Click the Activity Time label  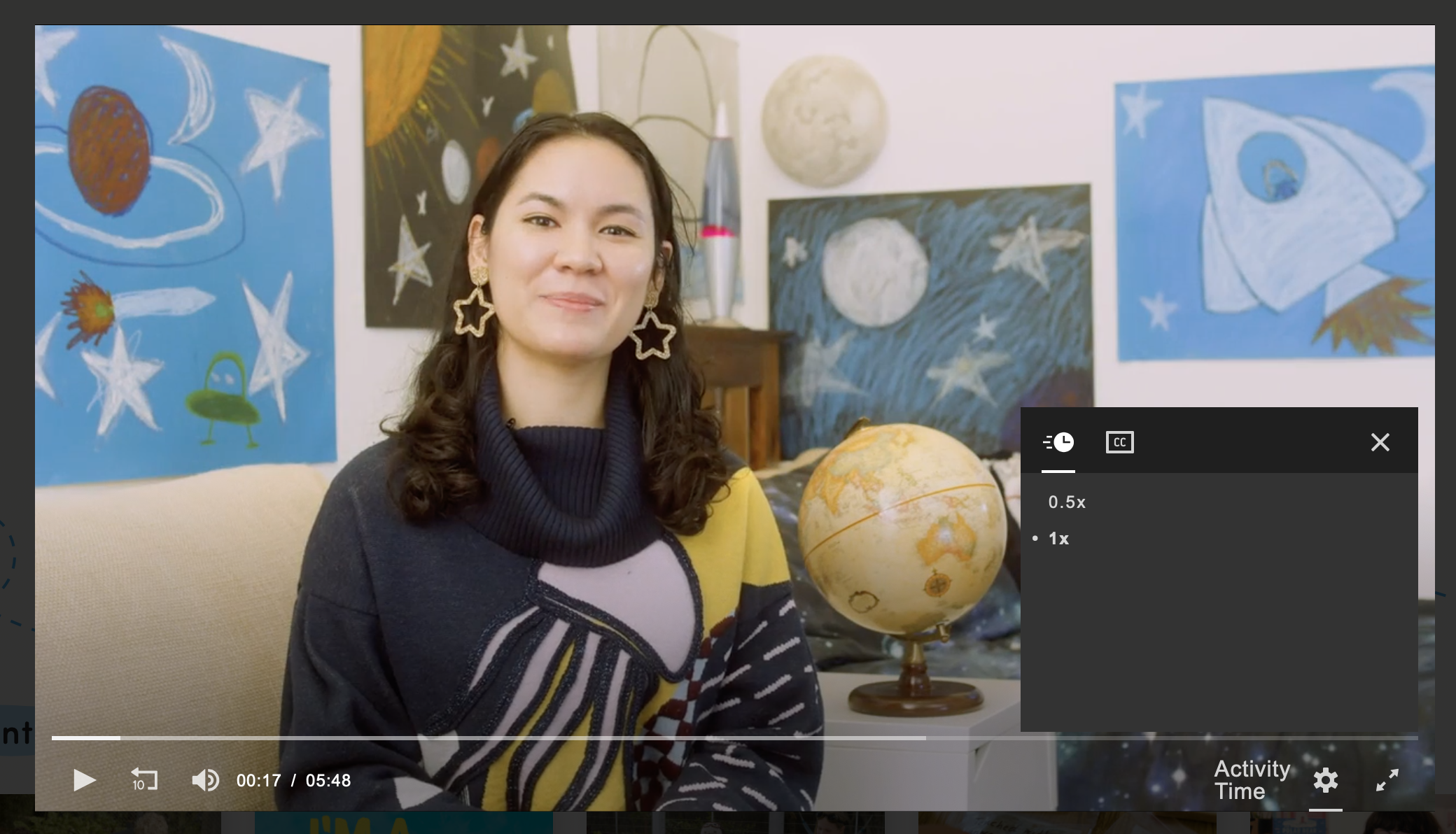1252,780
